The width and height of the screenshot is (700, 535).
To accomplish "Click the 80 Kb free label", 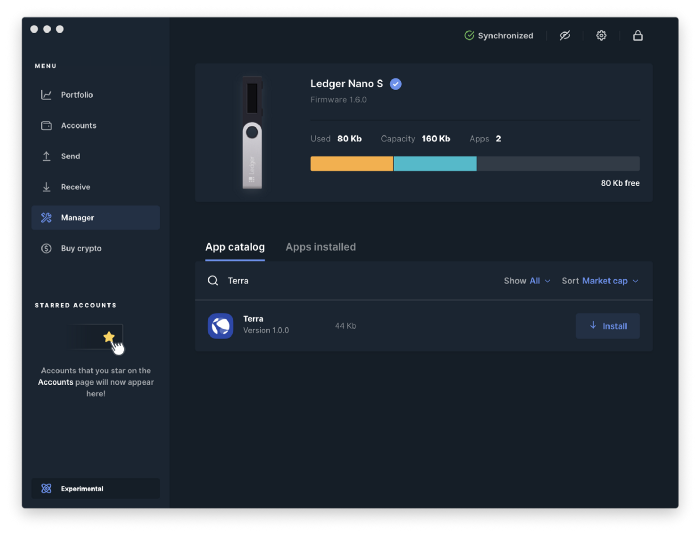I will [620, 183].
